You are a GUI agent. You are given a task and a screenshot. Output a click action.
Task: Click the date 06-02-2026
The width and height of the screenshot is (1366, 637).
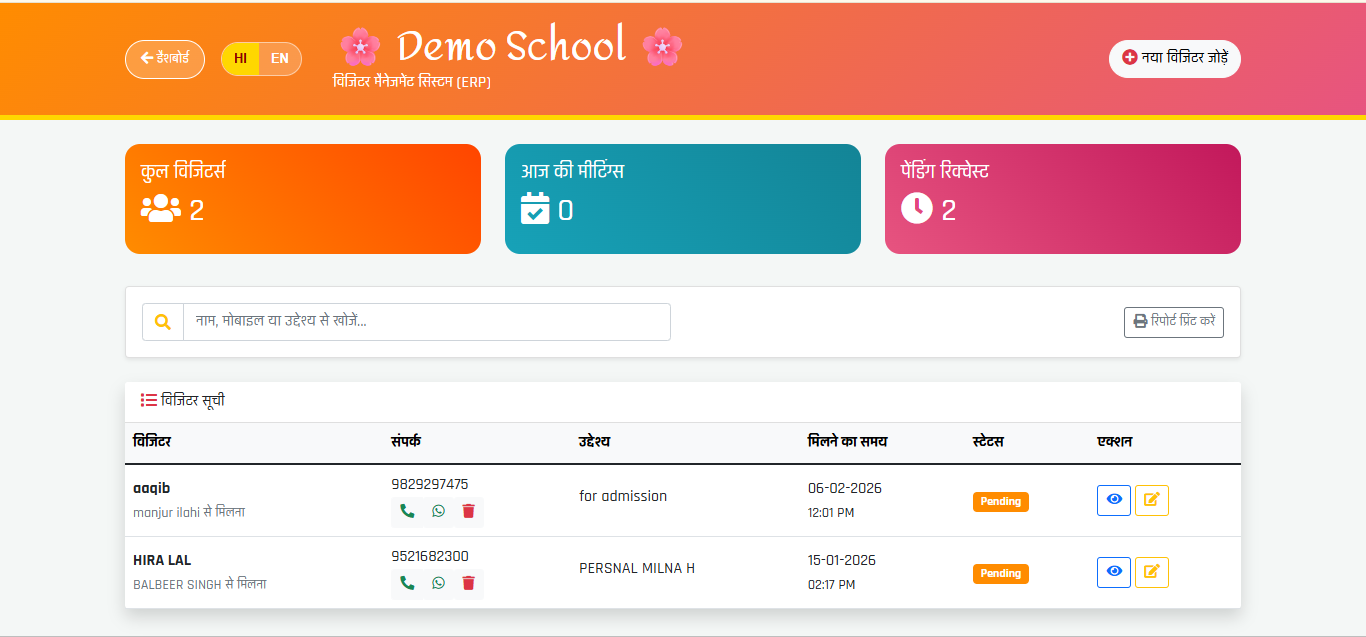[x=845, y=488]
